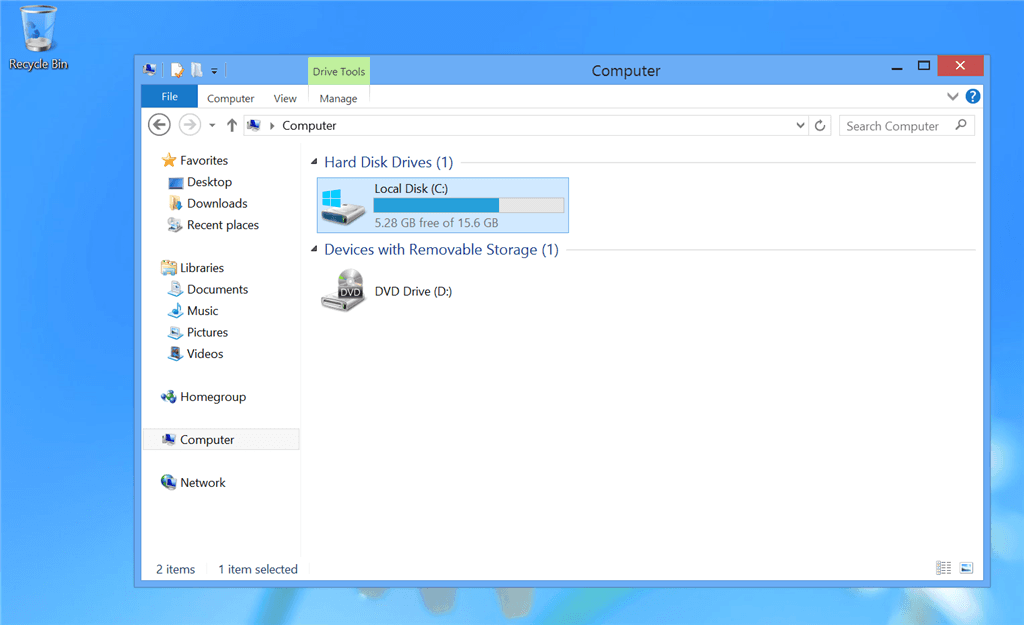This screenshot has height=625, width=1024.
Task: Switch to large thumbnails view in status bar
Action: coord(967,568)
